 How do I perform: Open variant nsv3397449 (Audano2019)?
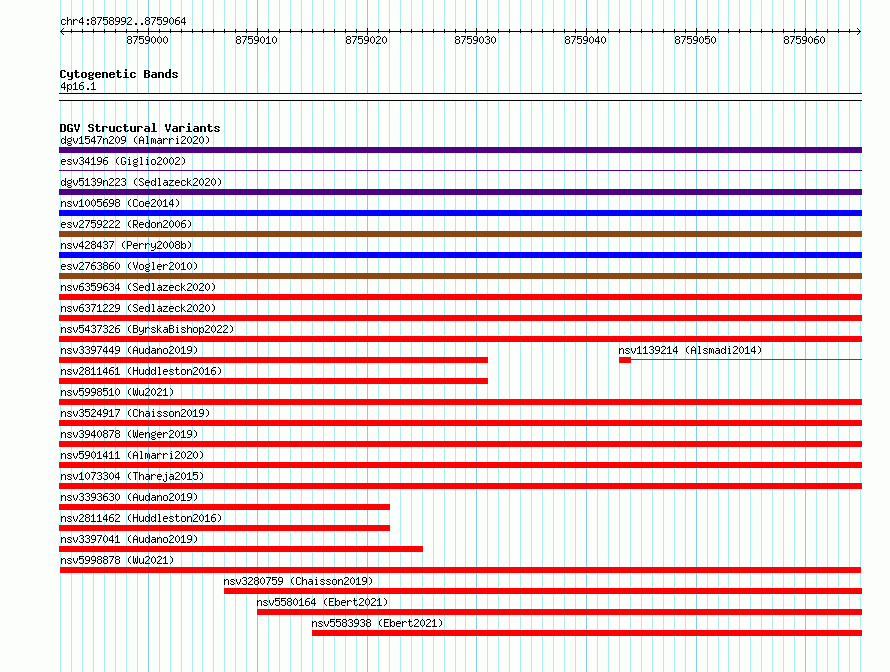[x=129, y=350]
